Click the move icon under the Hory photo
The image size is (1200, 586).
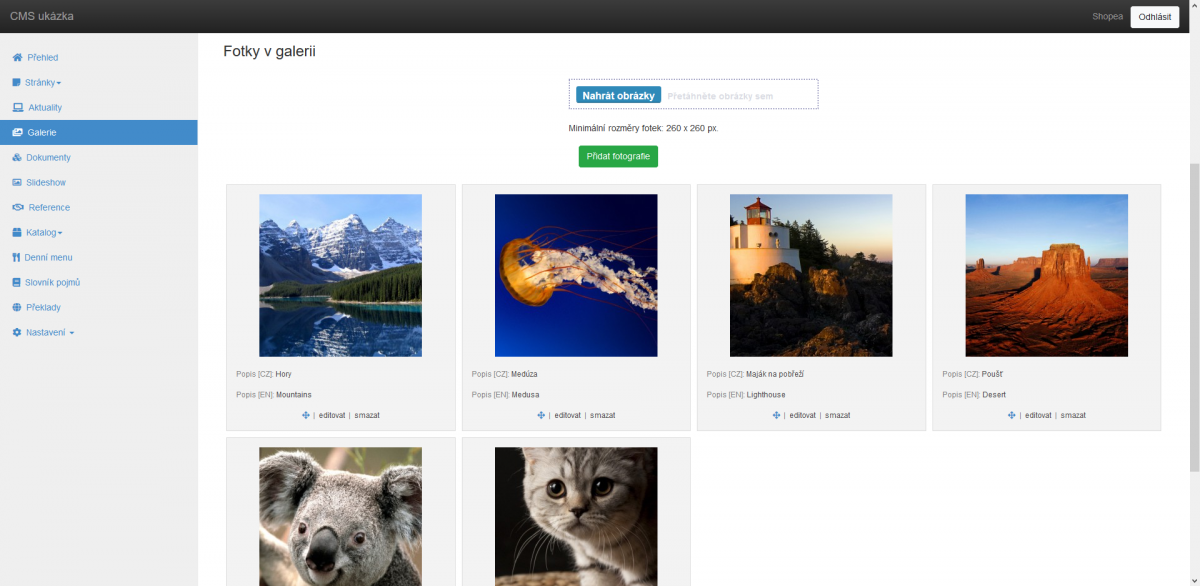click(306, 415)
